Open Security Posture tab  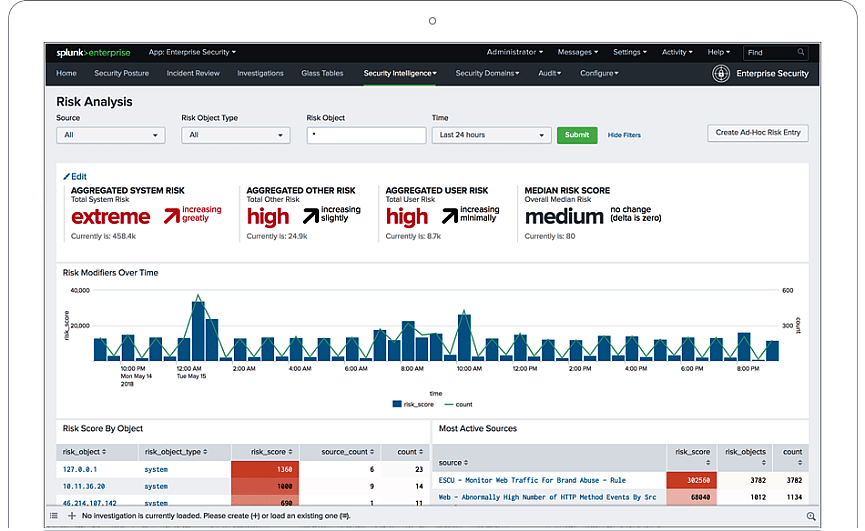click(121, 73)
